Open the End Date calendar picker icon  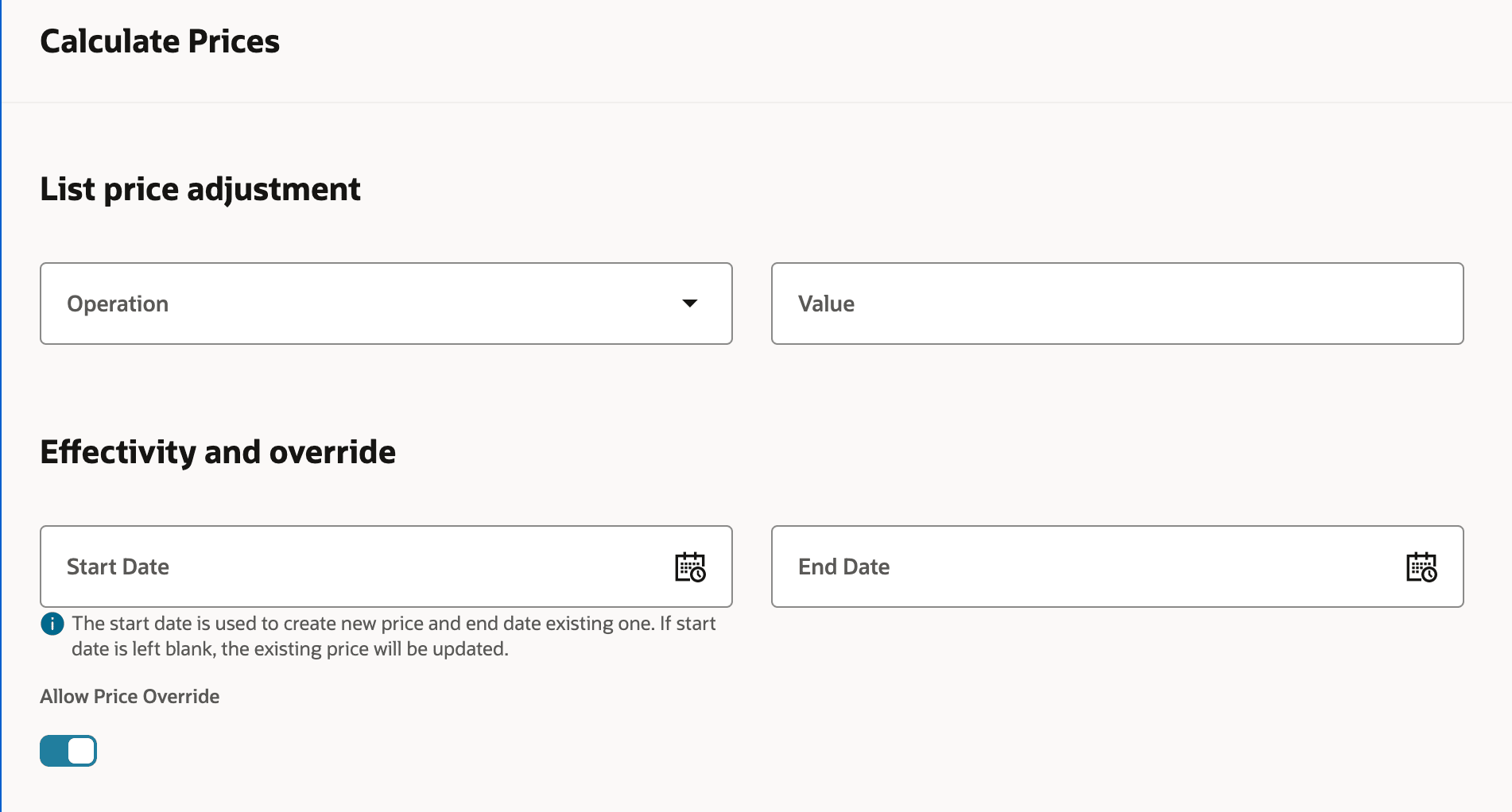(1421, 567)
